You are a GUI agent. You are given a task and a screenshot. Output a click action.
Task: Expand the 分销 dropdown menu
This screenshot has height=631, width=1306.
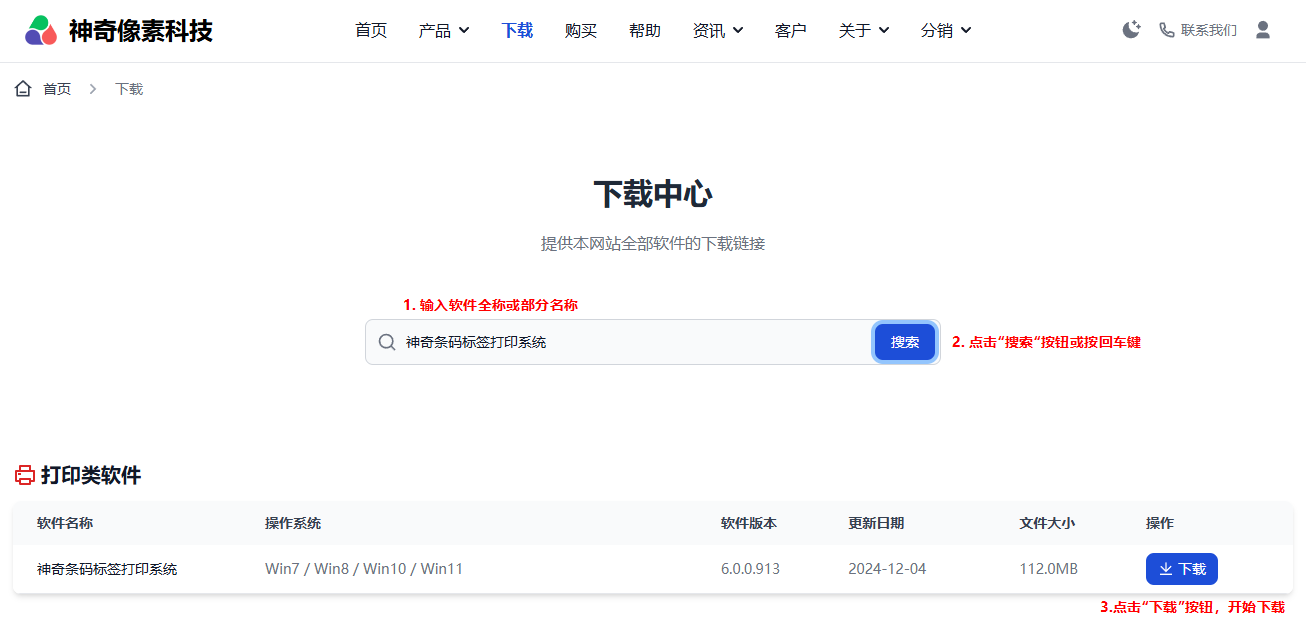[946, 31]
